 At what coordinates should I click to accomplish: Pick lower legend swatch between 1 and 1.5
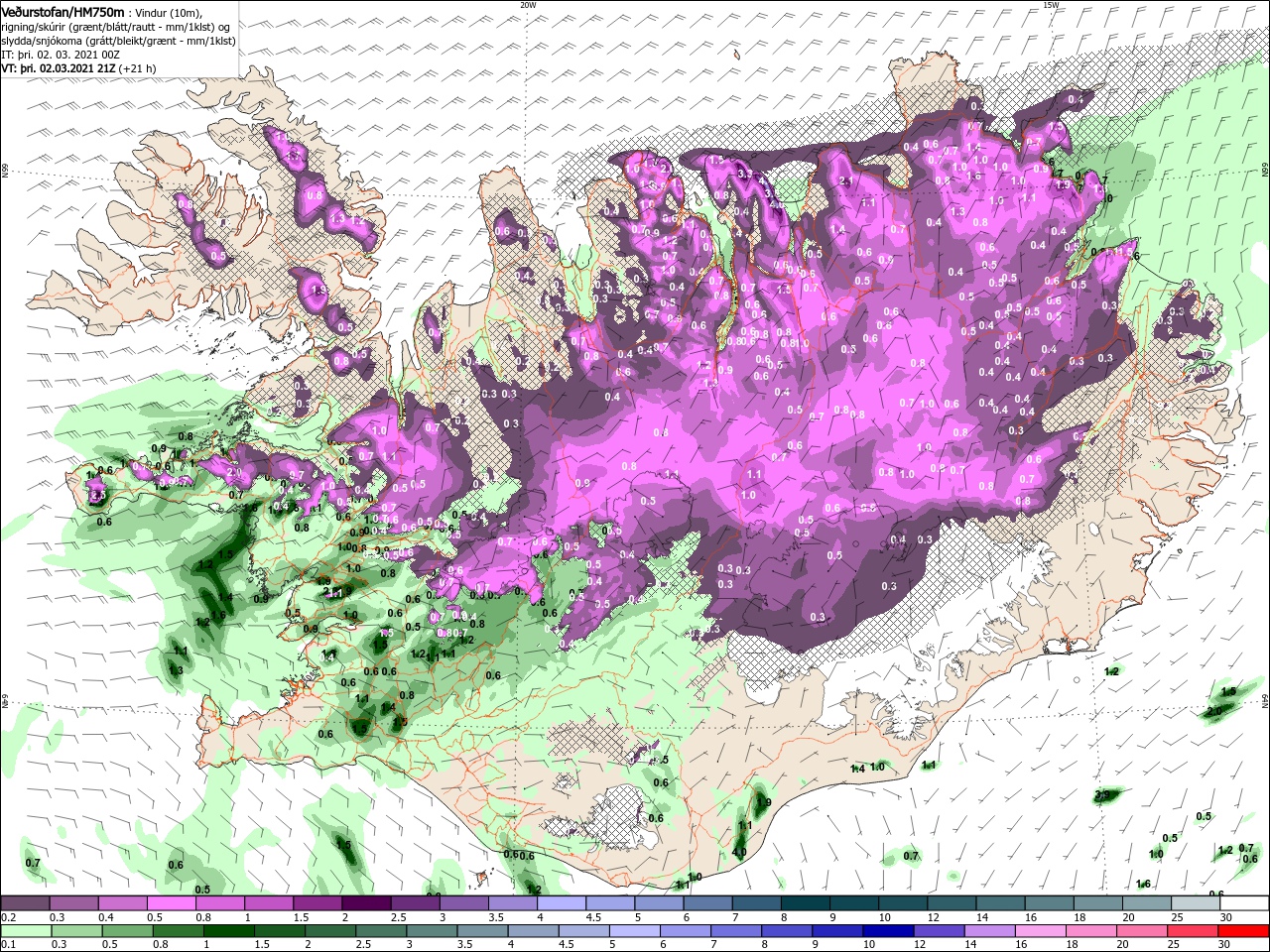click(228, 931)
